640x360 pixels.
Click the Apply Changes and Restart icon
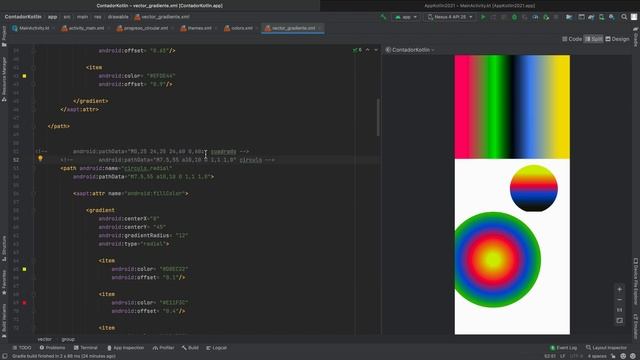point(493,17)
